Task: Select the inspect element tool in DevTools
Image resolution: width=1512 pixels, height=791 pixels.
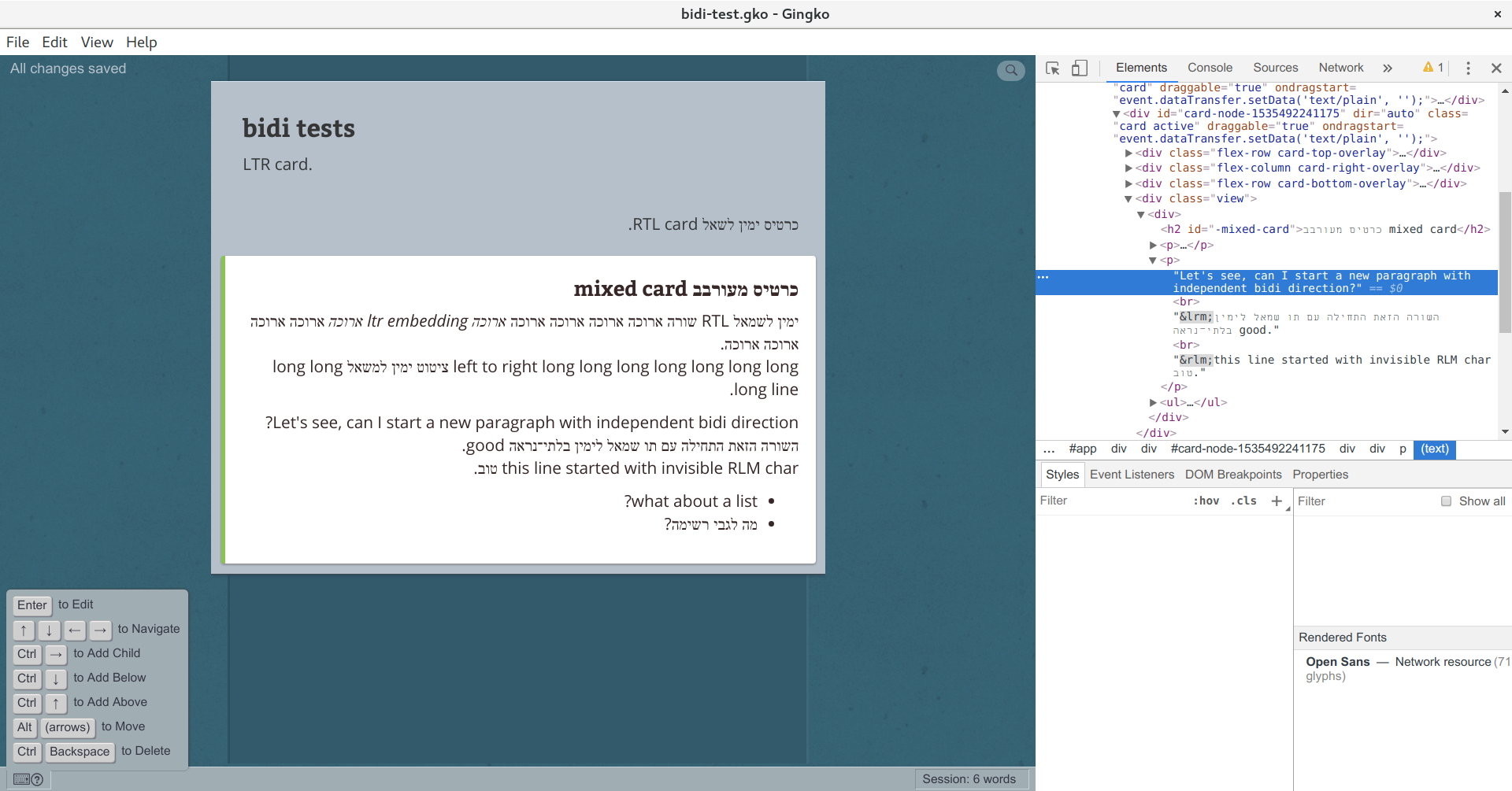Action: [x=1053, y=68]
